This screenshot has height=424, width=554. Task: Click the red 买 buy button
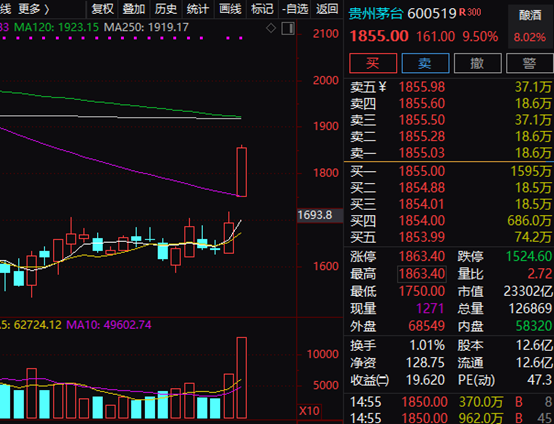(373, 63)
